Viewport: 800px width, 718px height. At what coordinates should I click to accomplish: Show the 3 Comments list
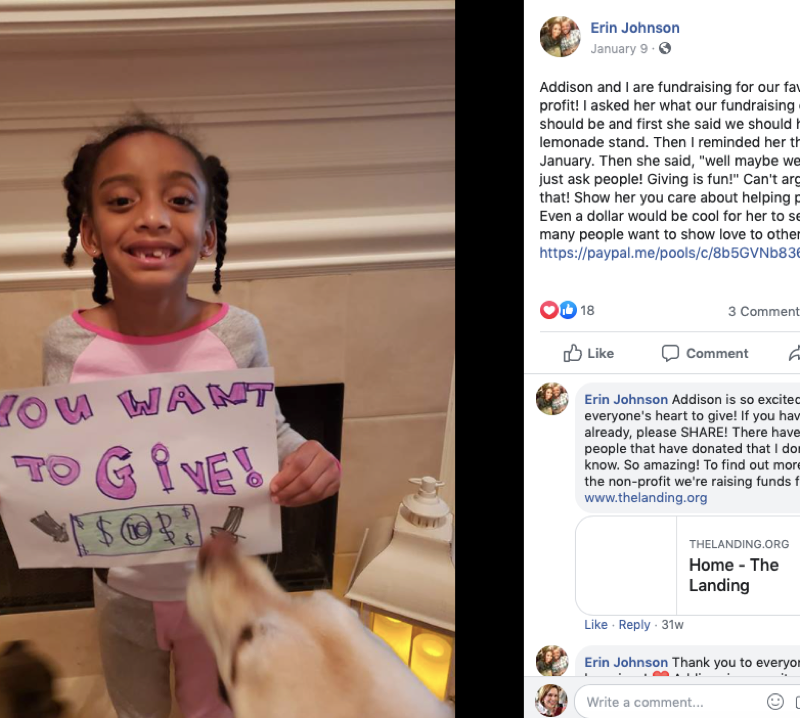click(x=764, y=311)
